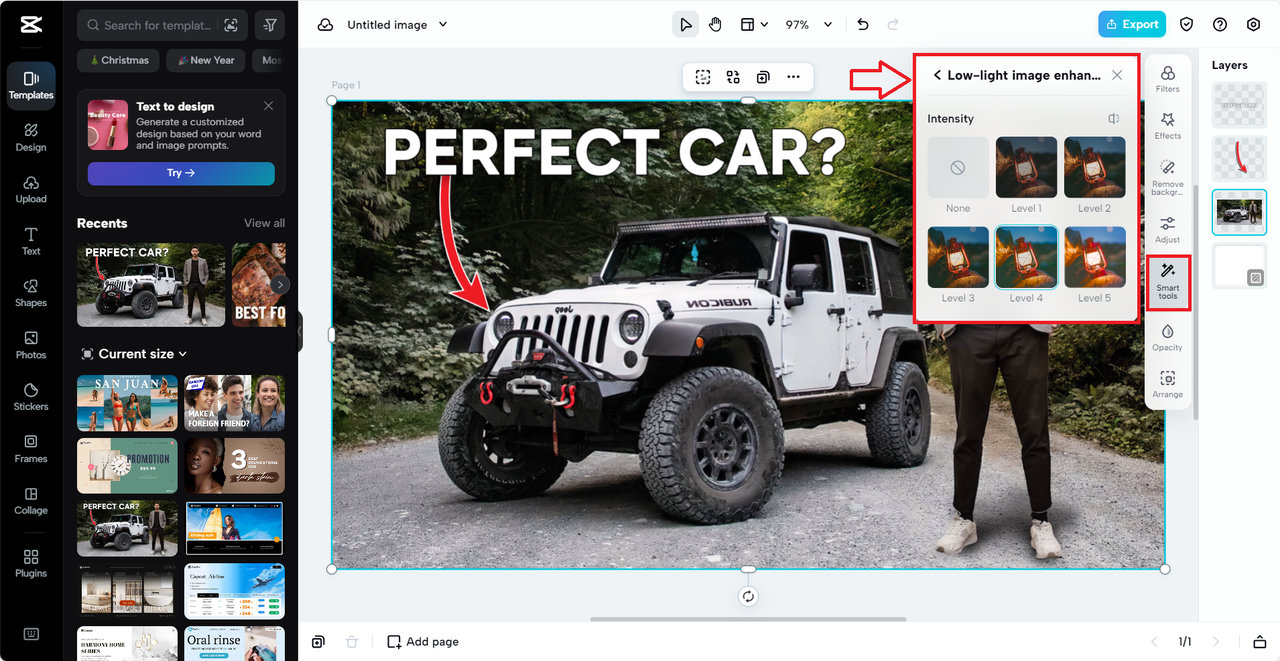Close the Text to design promo card
The height and width of the screenshot is (661, 1280).
coord(268,106)
